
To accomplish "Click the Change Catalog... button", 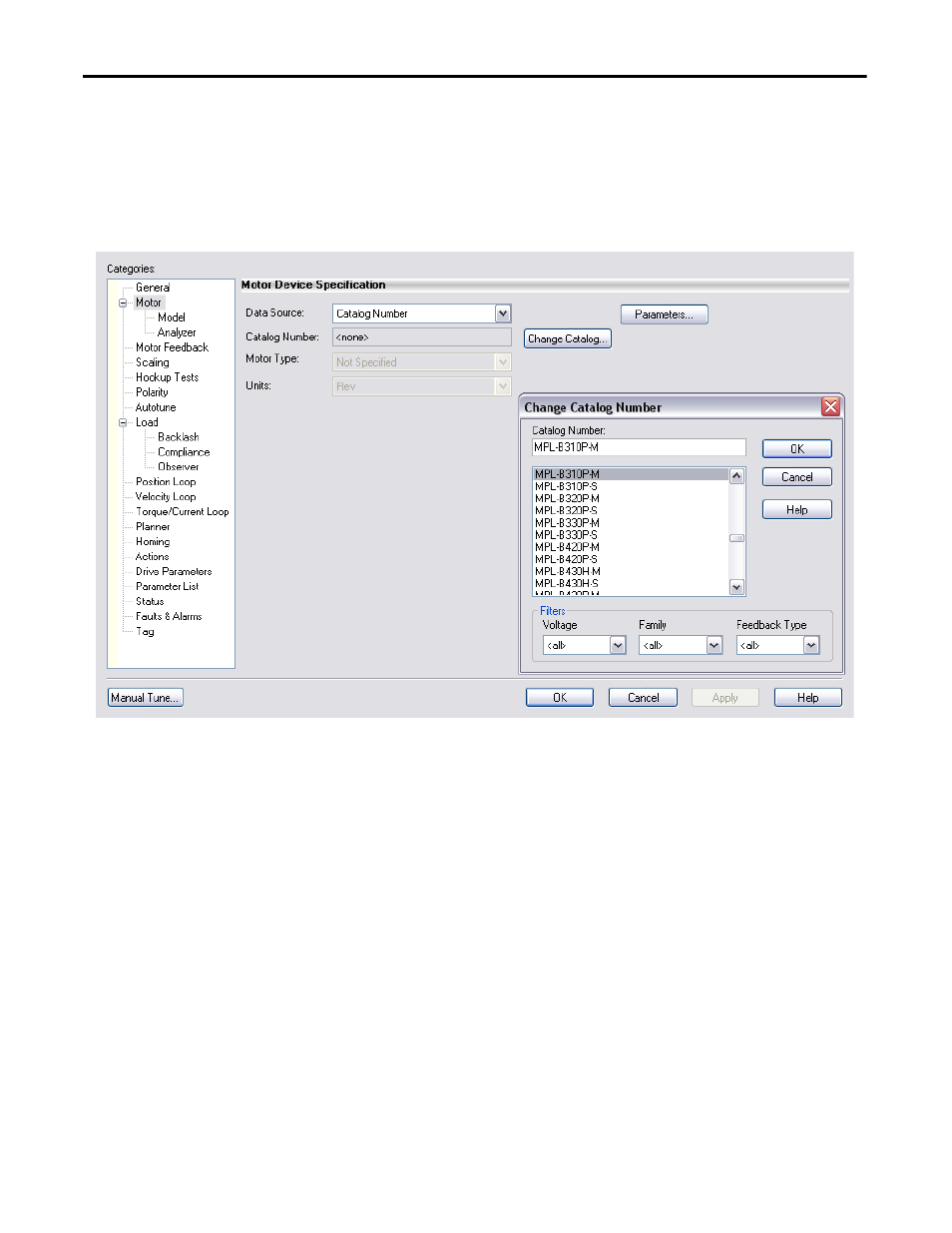I will pos(567,338).
